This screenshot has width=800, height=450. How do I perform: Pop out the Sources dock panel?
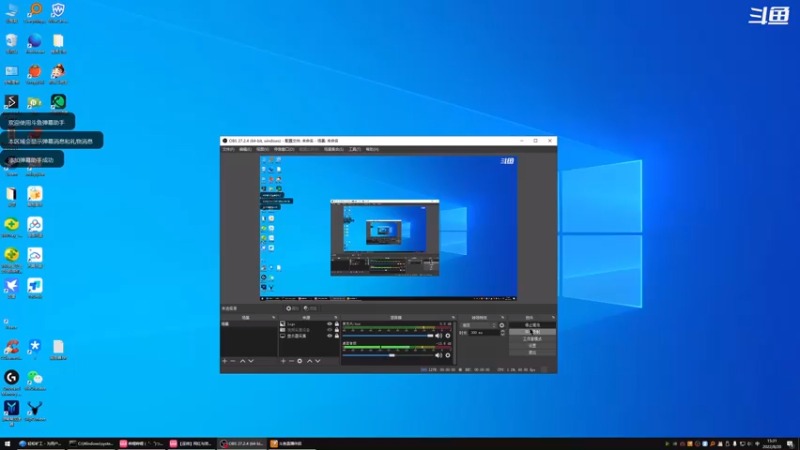point(336,317)
